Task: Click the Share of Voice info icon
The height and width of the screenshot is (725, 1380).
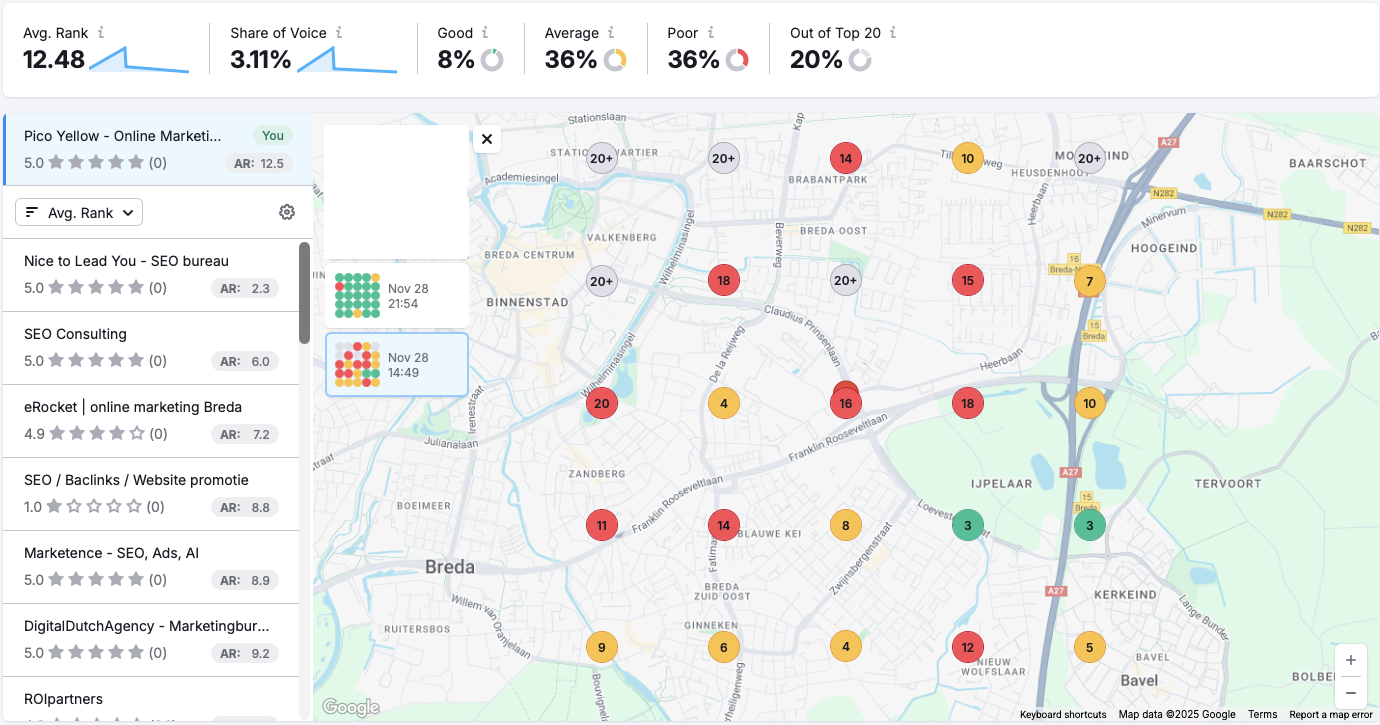Action: pos(341,31)
